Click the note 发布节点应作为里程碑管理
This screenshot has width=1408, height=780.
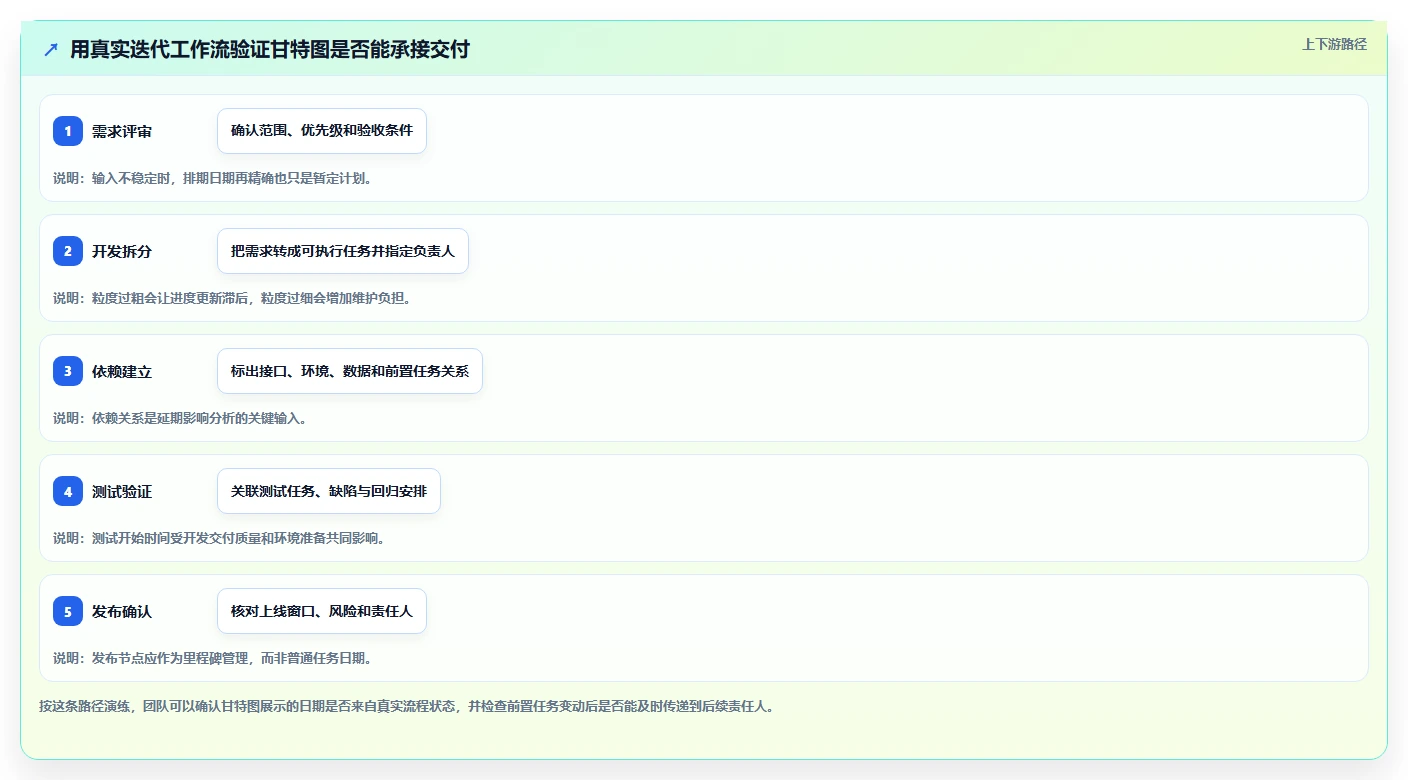212,658
